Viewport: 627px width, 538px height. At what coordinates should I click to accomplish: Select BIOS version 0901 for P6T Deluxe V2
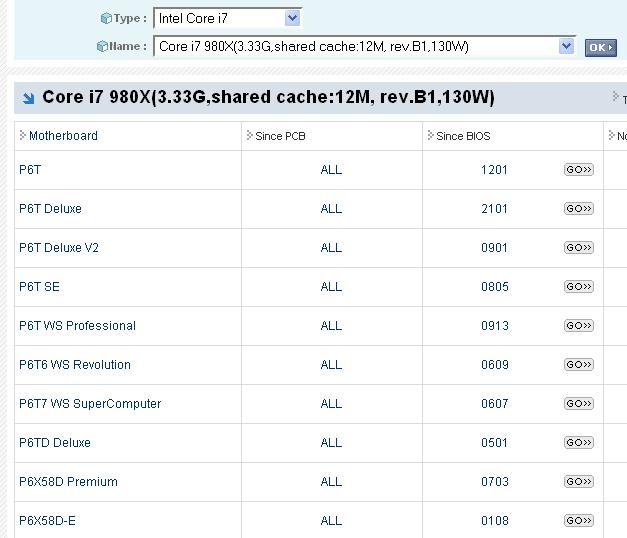(x=494, y=248)
